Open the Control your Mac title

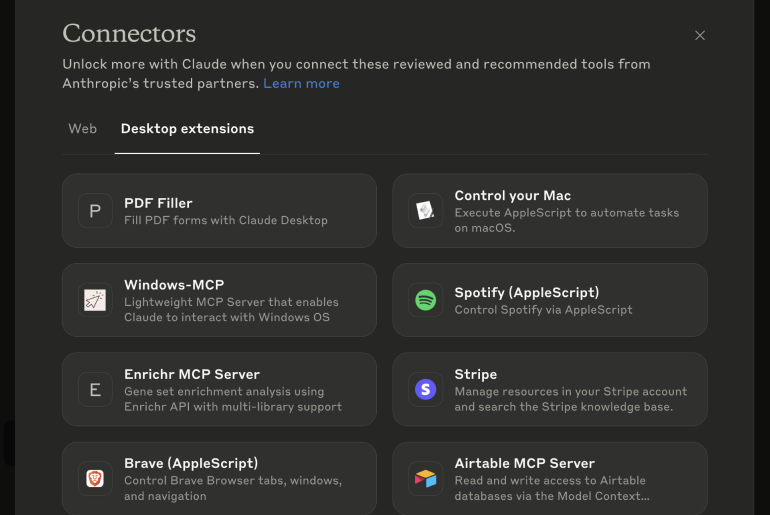click(513, 195)
